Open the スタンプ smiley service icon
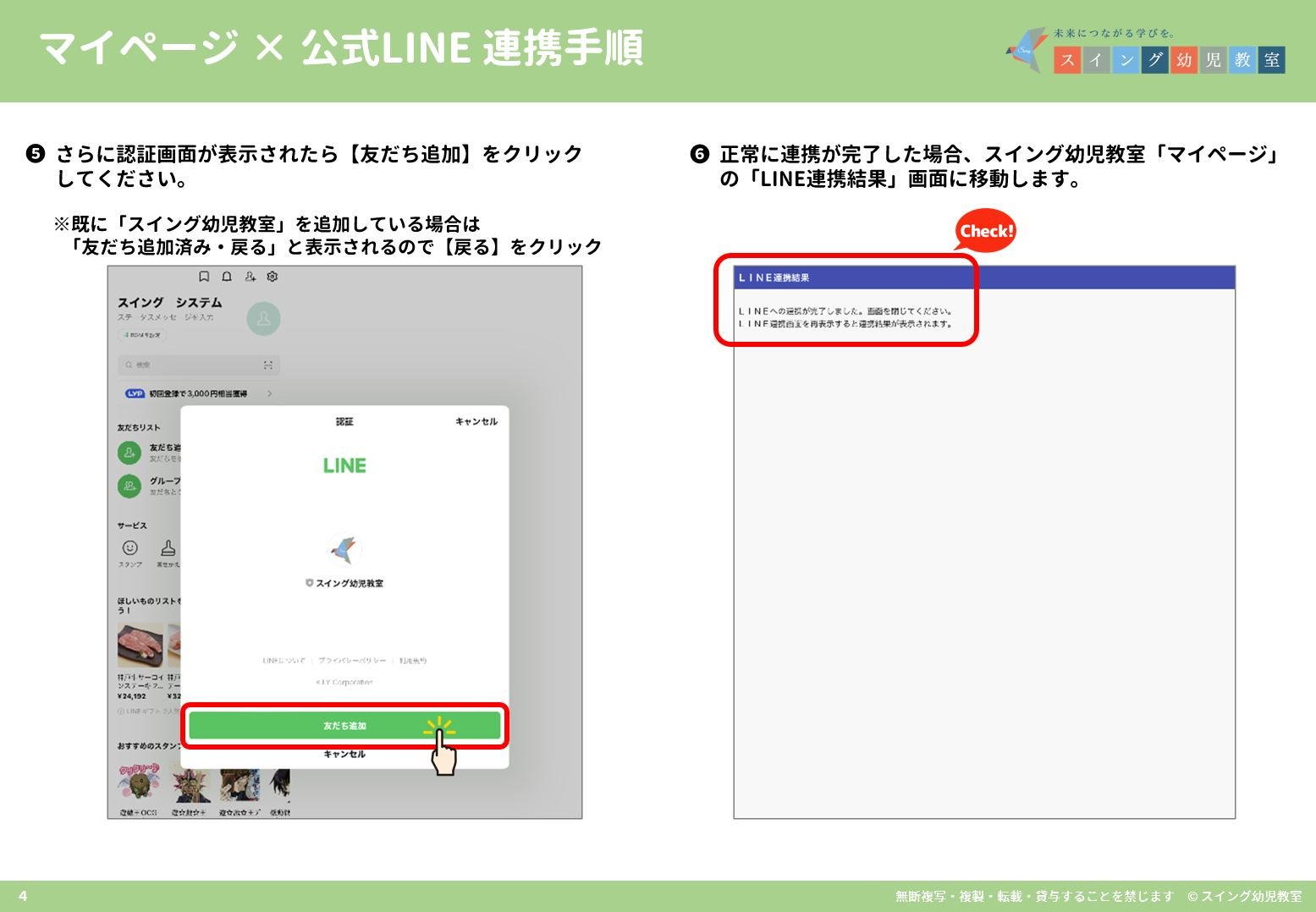Screen dimensions: 1316x912 coord(130,547)
